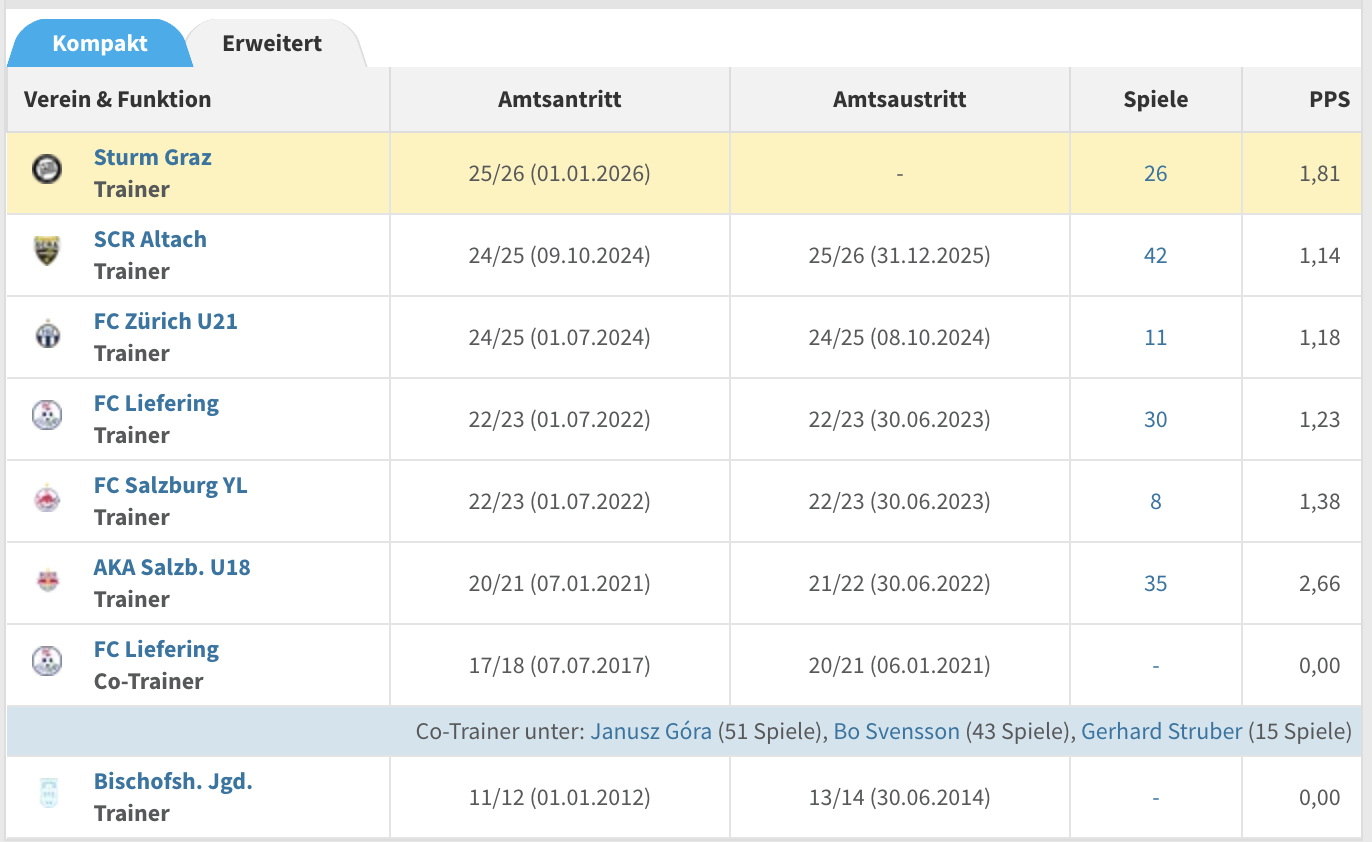Click the Verein & Funktion column header
The image size is (1372, 842).
pos(118,99)
